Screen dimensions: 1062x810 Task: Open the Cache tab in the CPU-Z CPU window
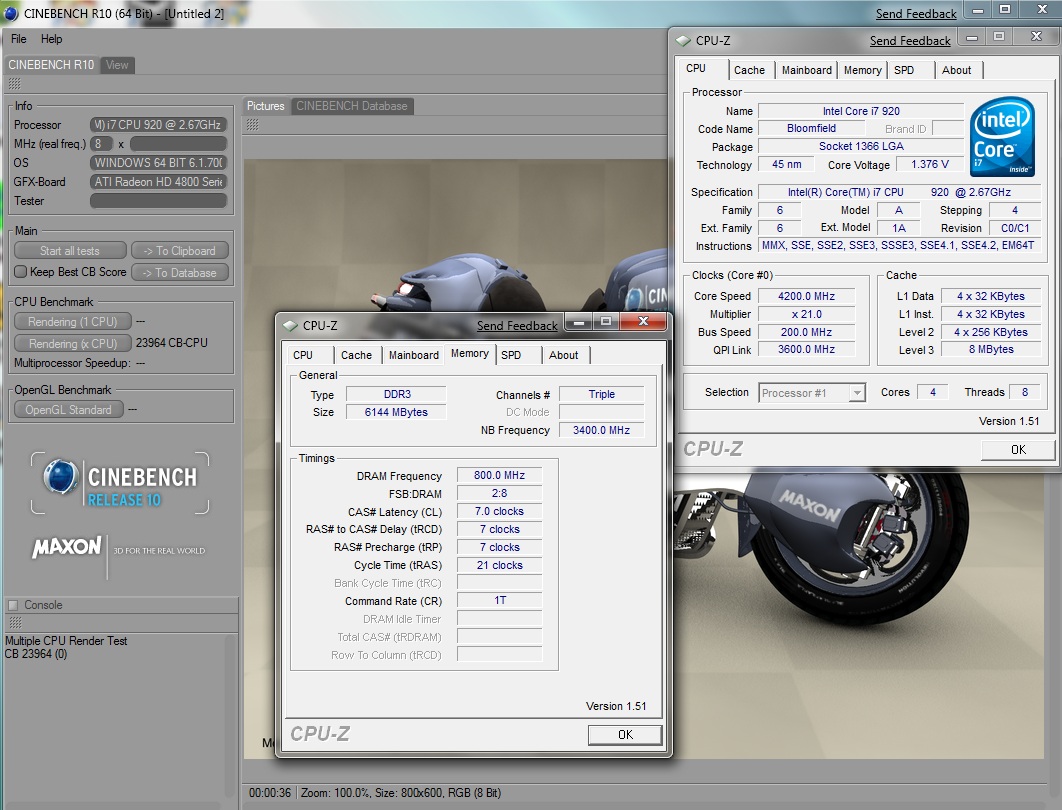click(x=749, y=70)
